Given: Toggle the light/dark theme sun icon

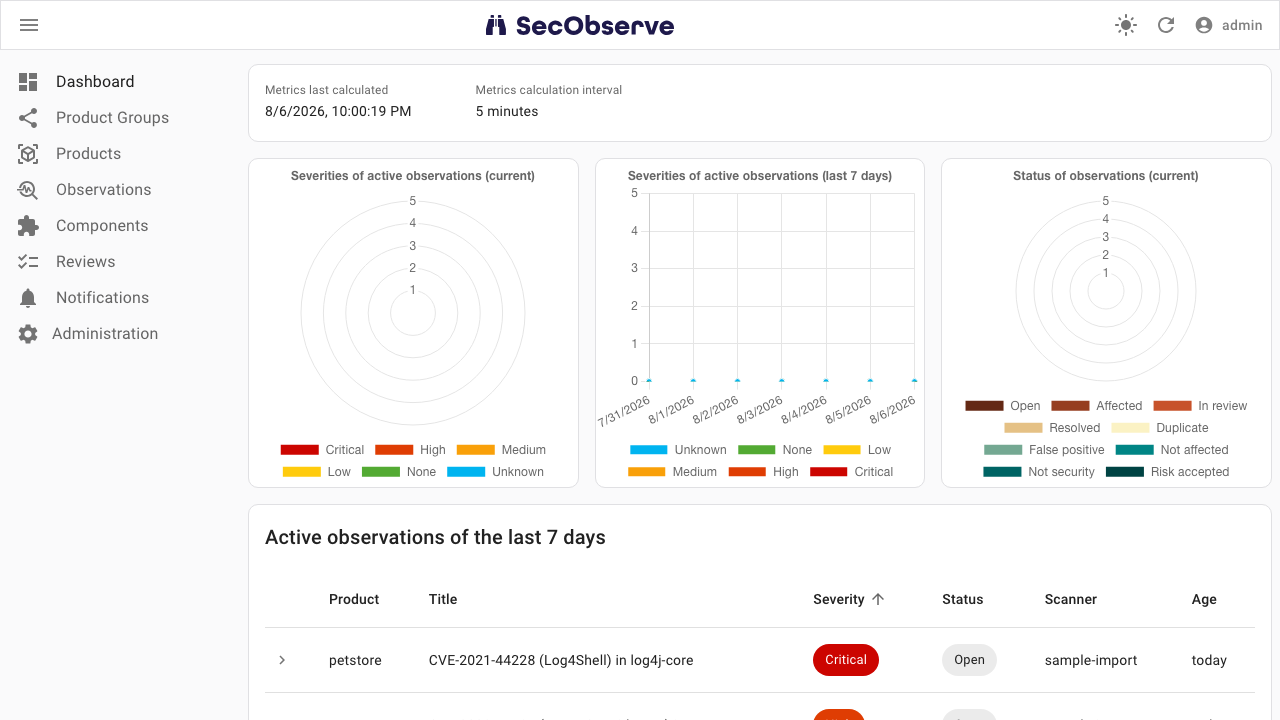Looking at the screenshot, I should click(1126, 25).
